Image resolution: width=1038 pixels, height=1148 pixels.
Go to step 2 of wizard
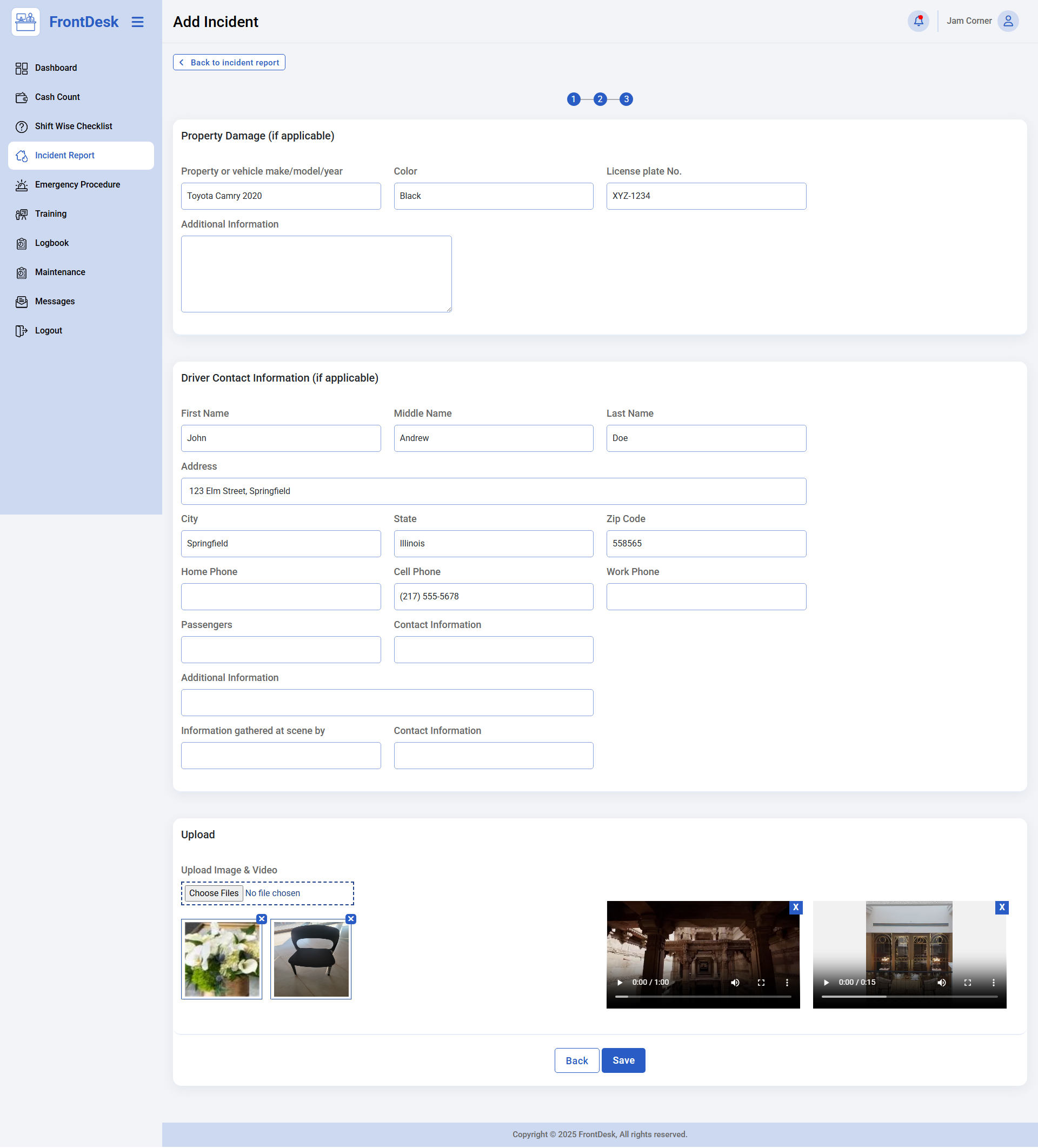600,99
